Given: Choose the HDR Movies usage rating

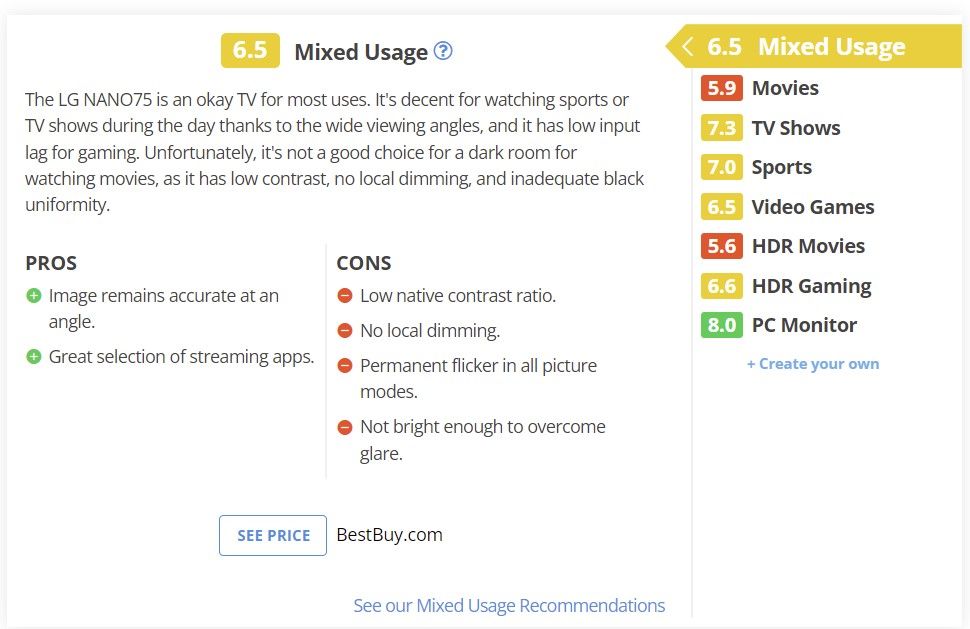Looking at the screenshot, I should 808,246.
